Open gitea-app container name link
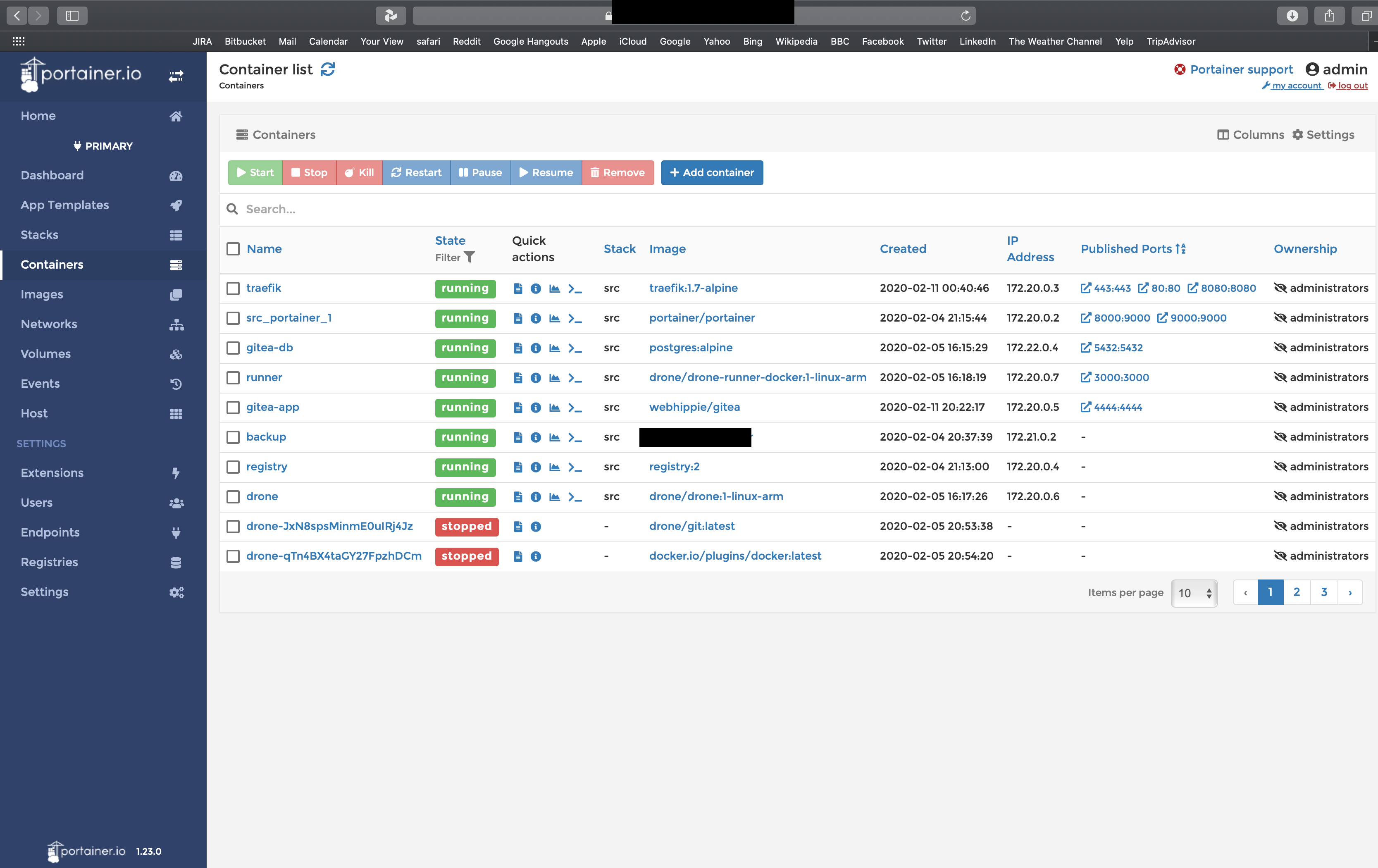 point(272,408)
